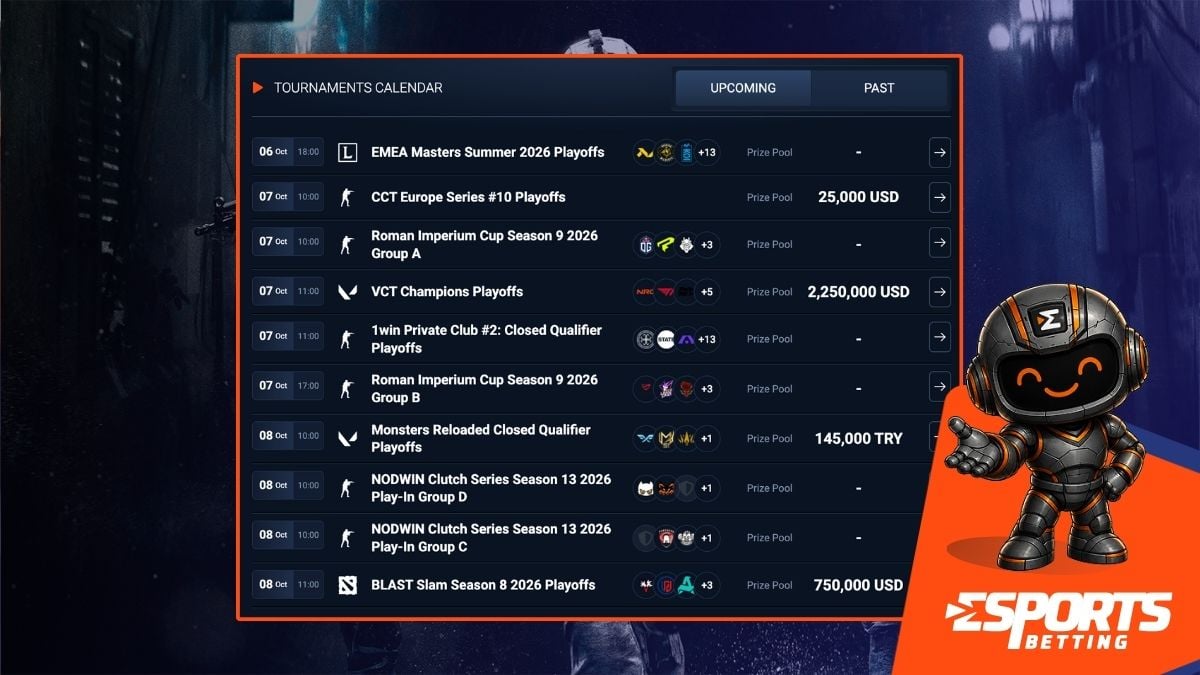This screenshot has width=1200, height=675.
Task: Click the purple arch logo in 1win Private Club row
Action: coord(686,339)
